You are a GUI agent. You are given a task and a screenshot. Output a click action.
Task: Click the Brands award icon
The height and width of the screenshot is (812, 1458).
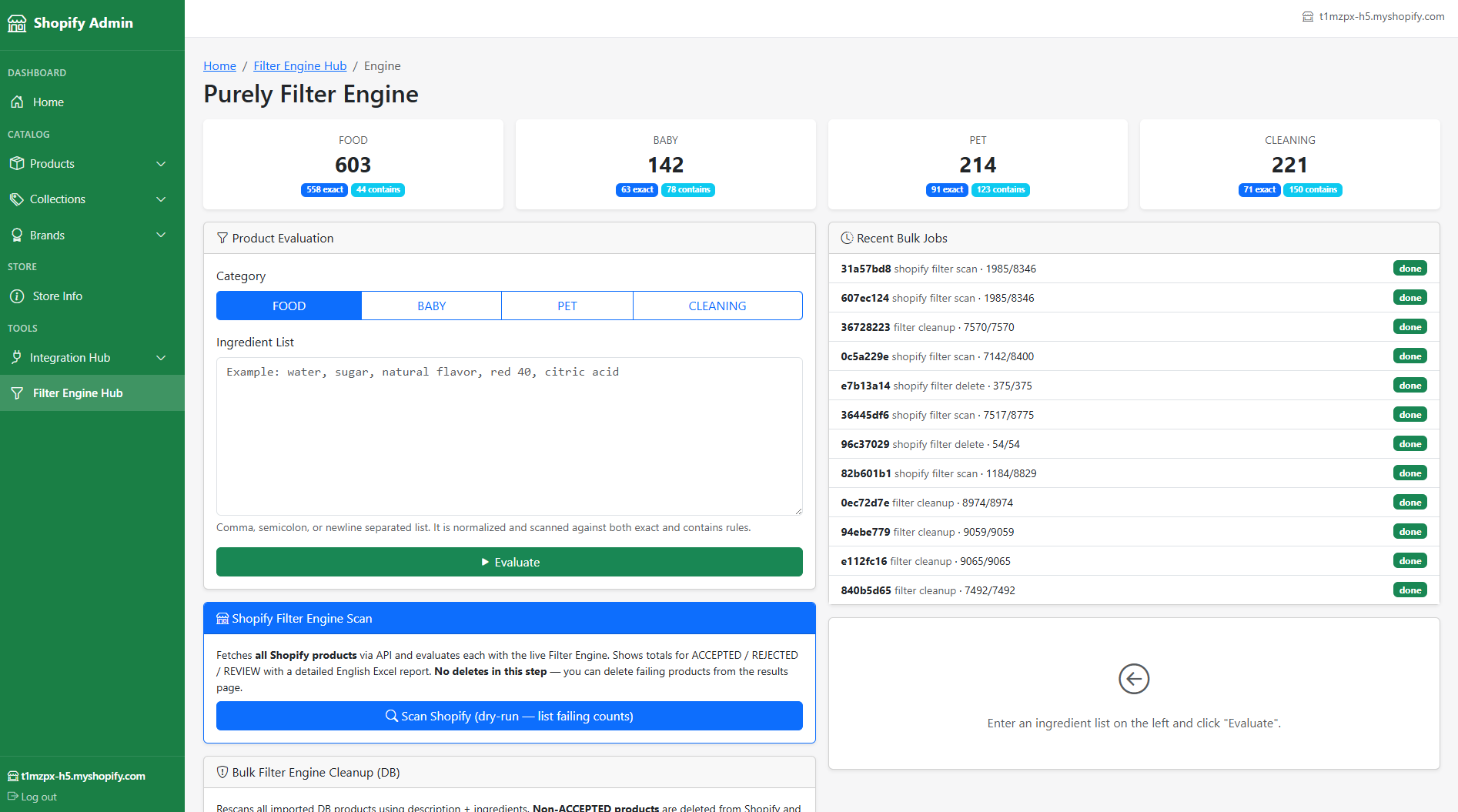click(17, 236)
